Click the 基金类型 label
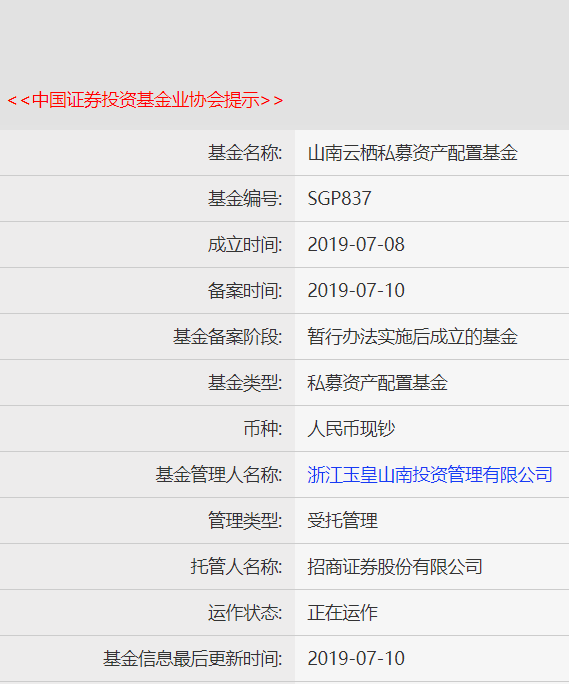 click(245, 383)
